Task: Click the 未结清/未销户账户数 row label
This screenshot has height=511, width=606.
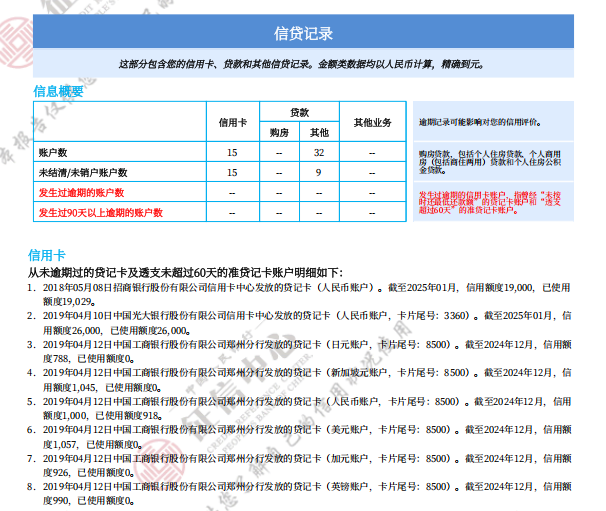Action: [83, 173]
